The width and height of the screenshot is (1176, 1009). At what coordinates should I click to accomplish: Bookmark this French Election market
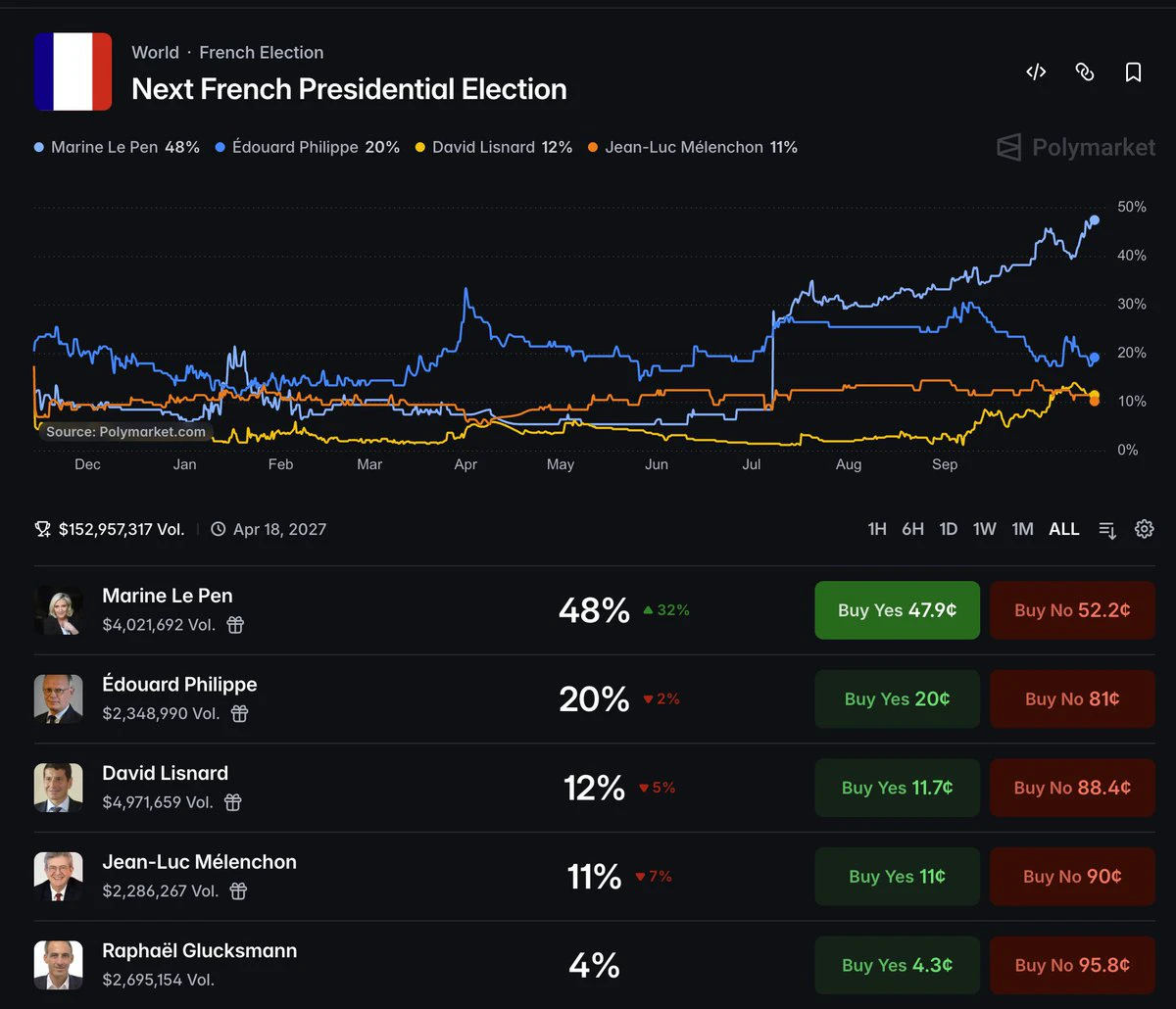(x=1134, y=72)
